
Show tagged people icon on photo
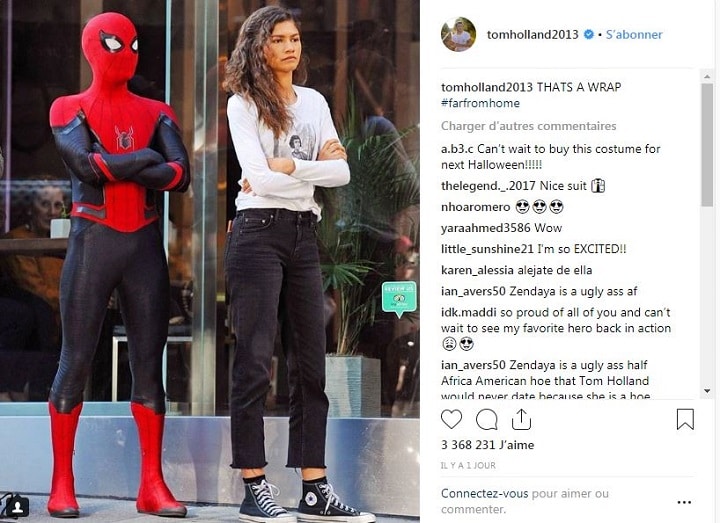17,507
